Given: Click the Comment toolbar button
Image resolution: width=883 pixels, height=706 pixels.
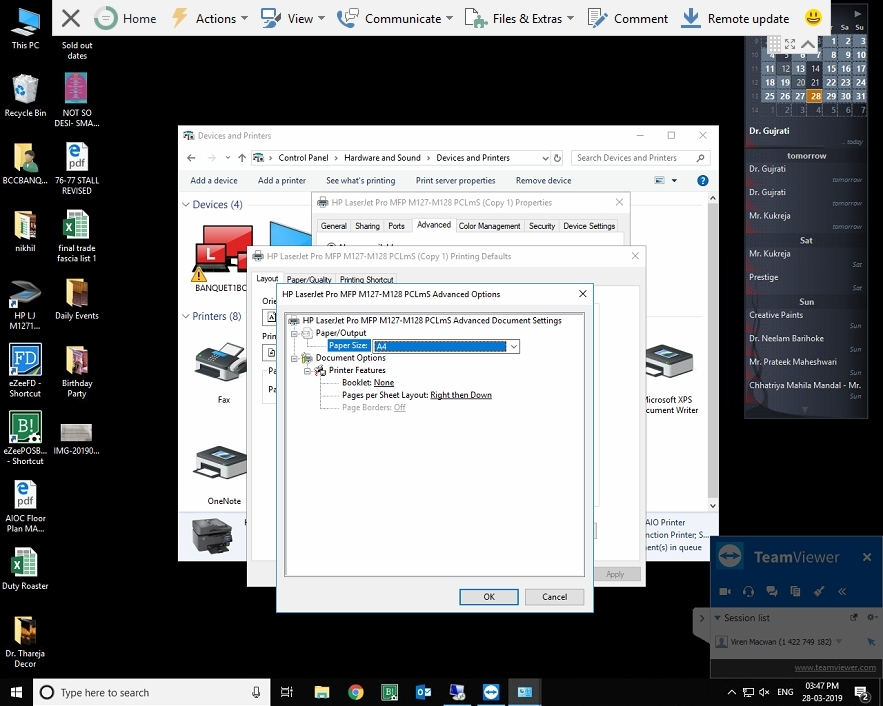Looking at the screenshot, I should (627, 19).
